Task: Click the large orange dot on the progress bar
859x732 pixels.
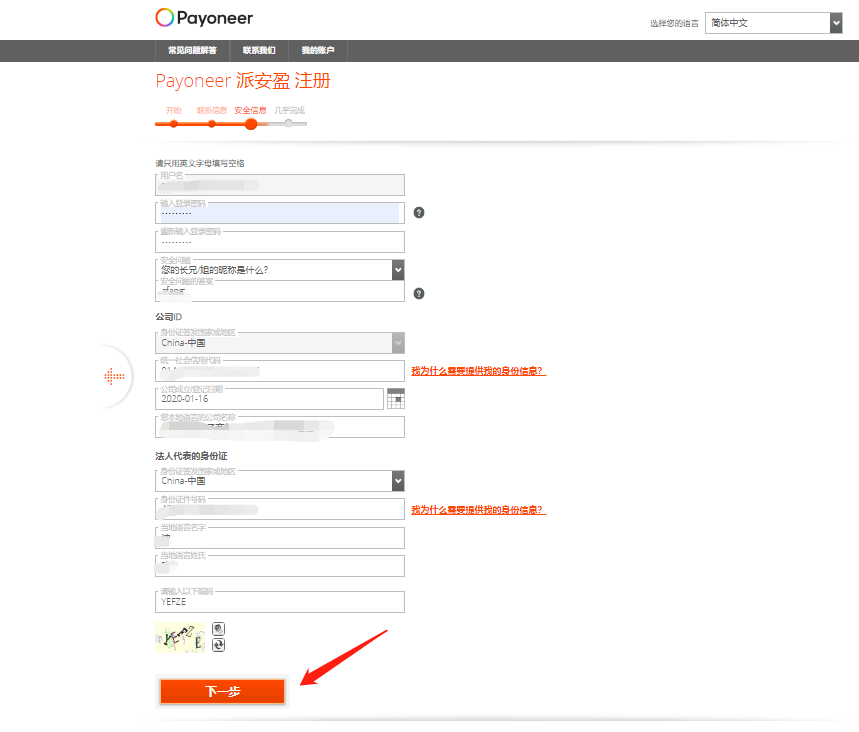Action: (251, 124)
